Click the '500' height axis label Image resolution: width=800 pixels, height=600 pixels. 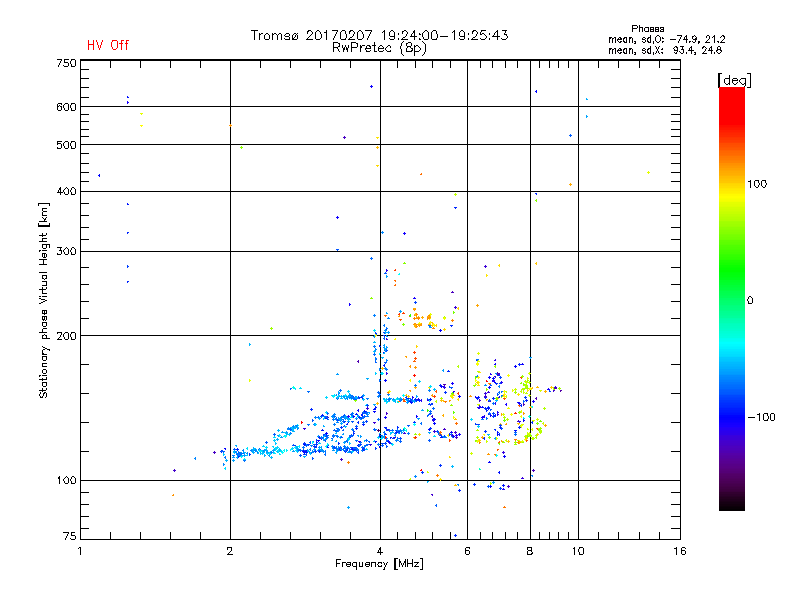tap(66, 145)
